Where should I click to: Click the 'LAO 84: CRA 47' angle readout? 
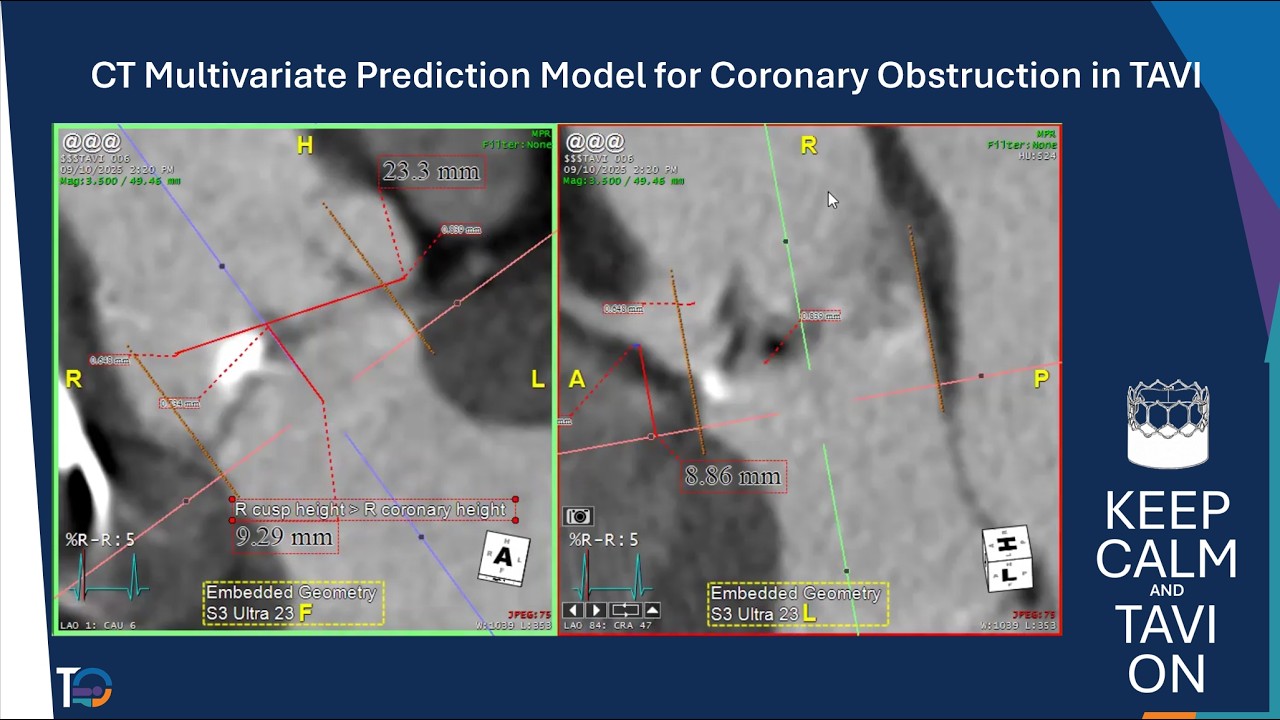point(610,626)
